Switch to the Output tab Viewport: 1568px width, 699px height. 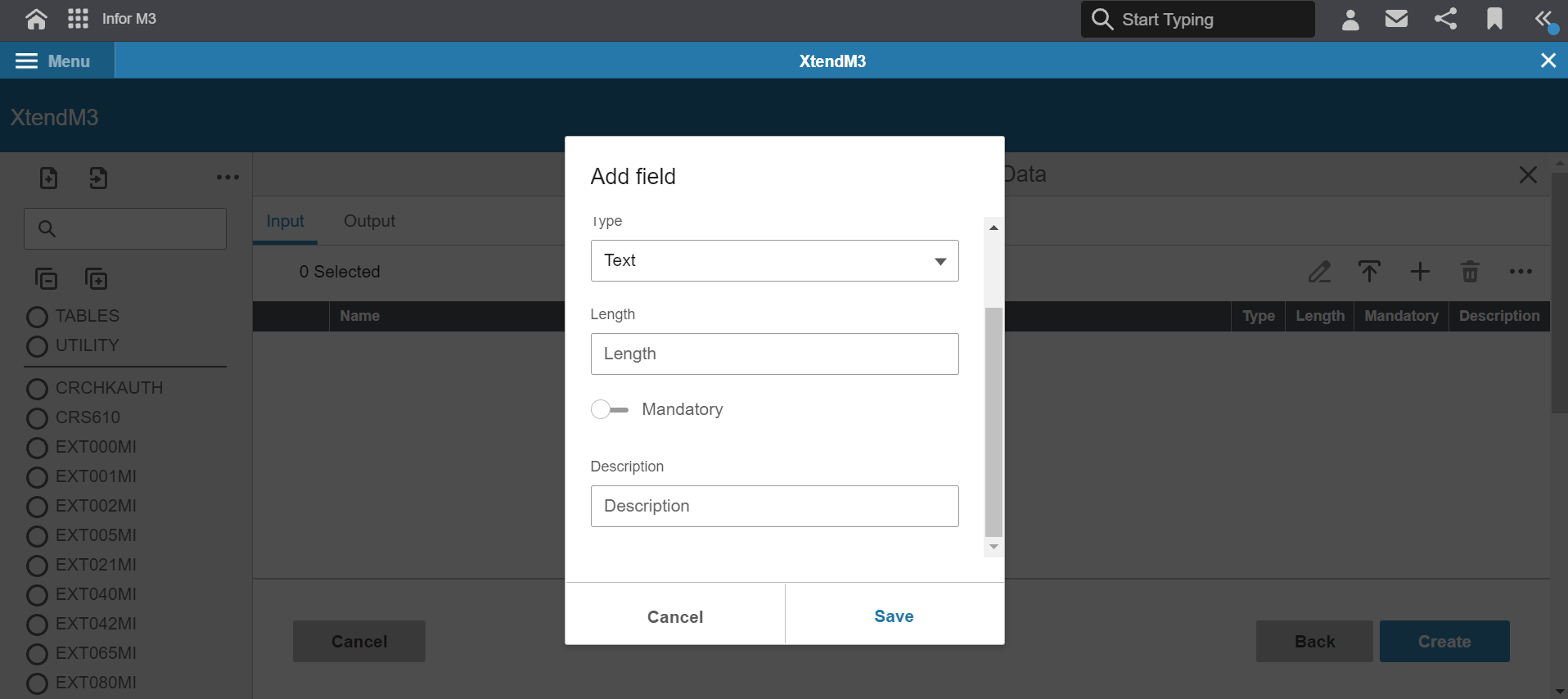(x=369, y=221)
